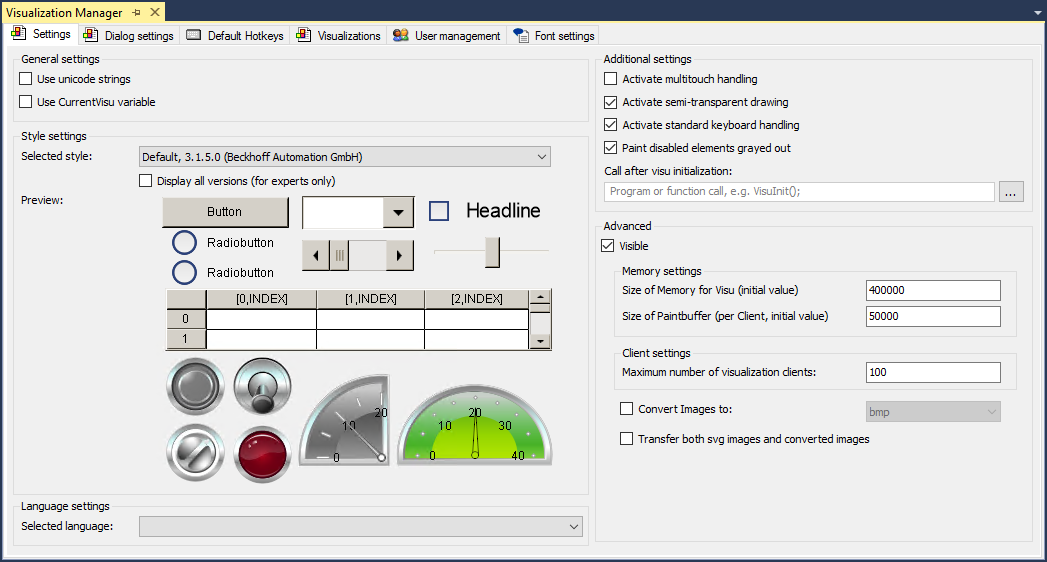
Task: Click the pin icon in Visualization Manager title
Action: tap(137, 12)
